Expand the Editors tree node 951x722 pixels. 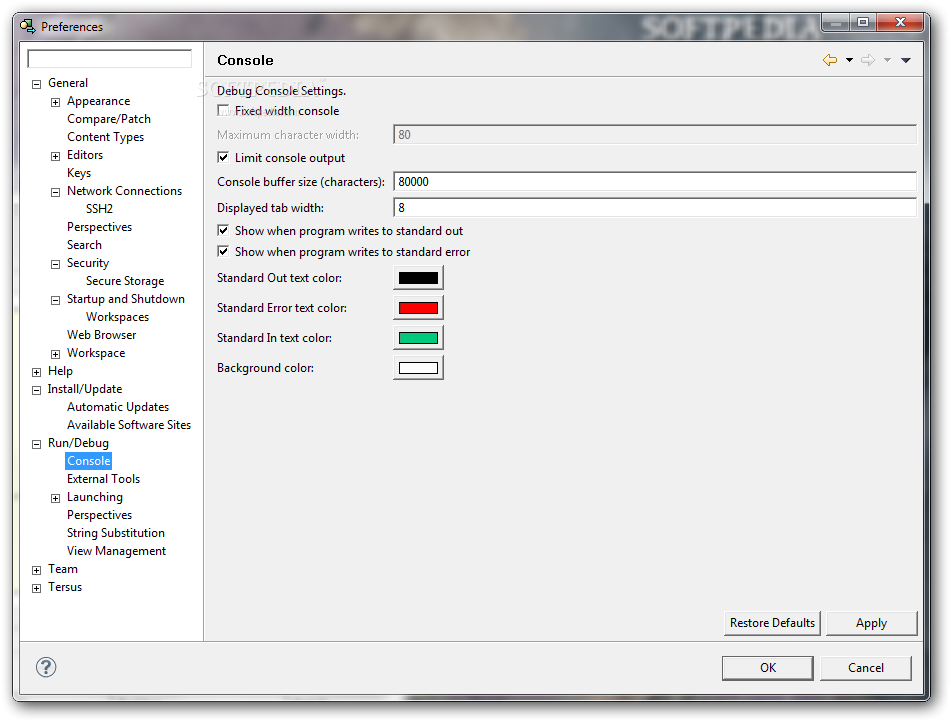tap(55, 157)
